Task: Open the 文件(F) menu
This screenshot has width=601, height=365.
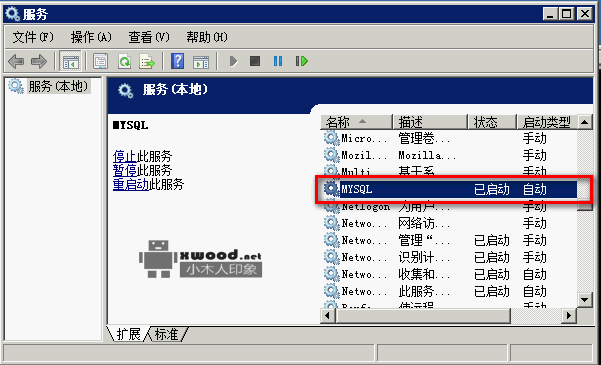Action: [33, 37]
